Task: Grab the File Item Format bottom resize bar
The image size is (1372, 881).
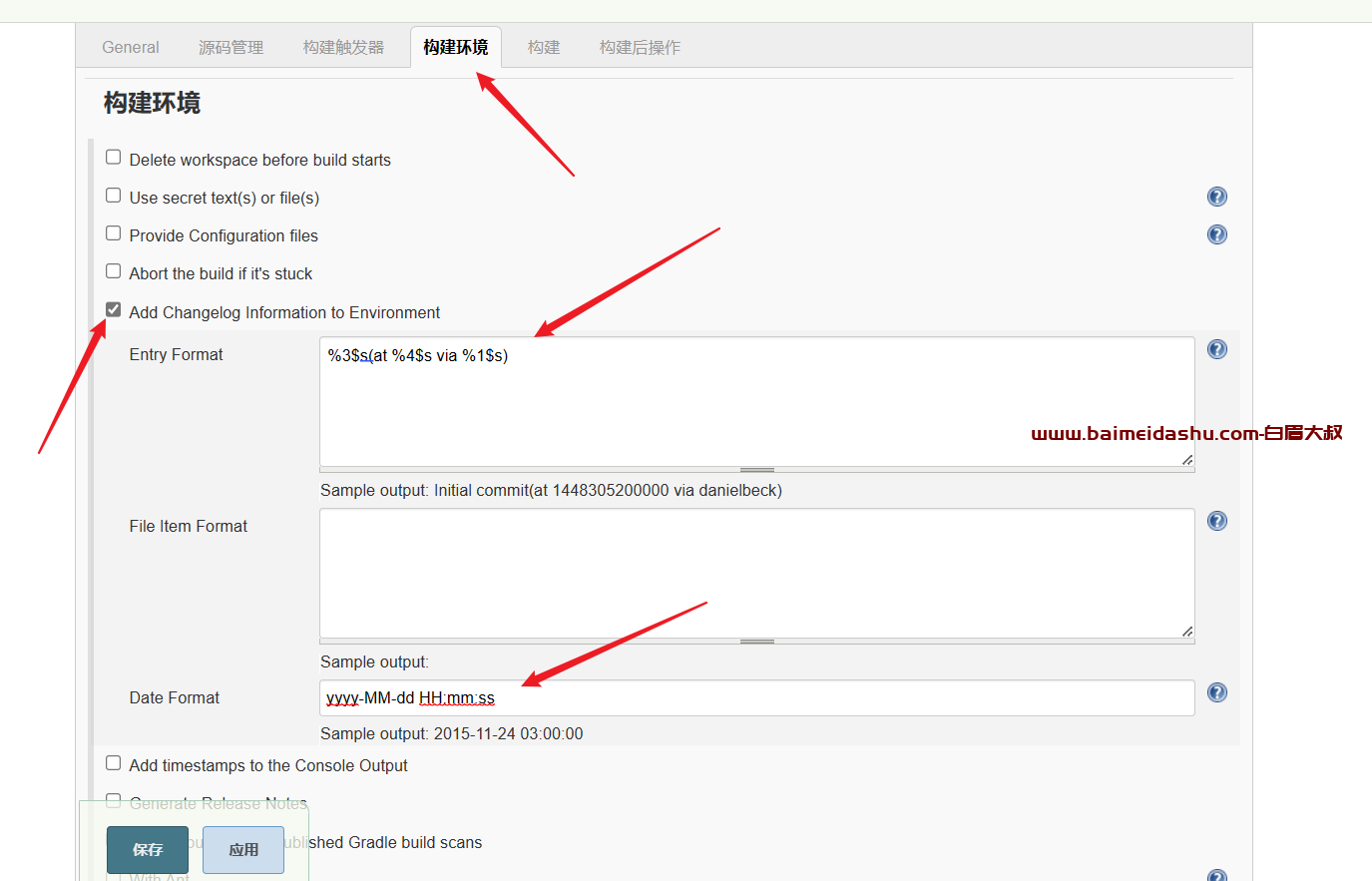Action: pos(757,642)
